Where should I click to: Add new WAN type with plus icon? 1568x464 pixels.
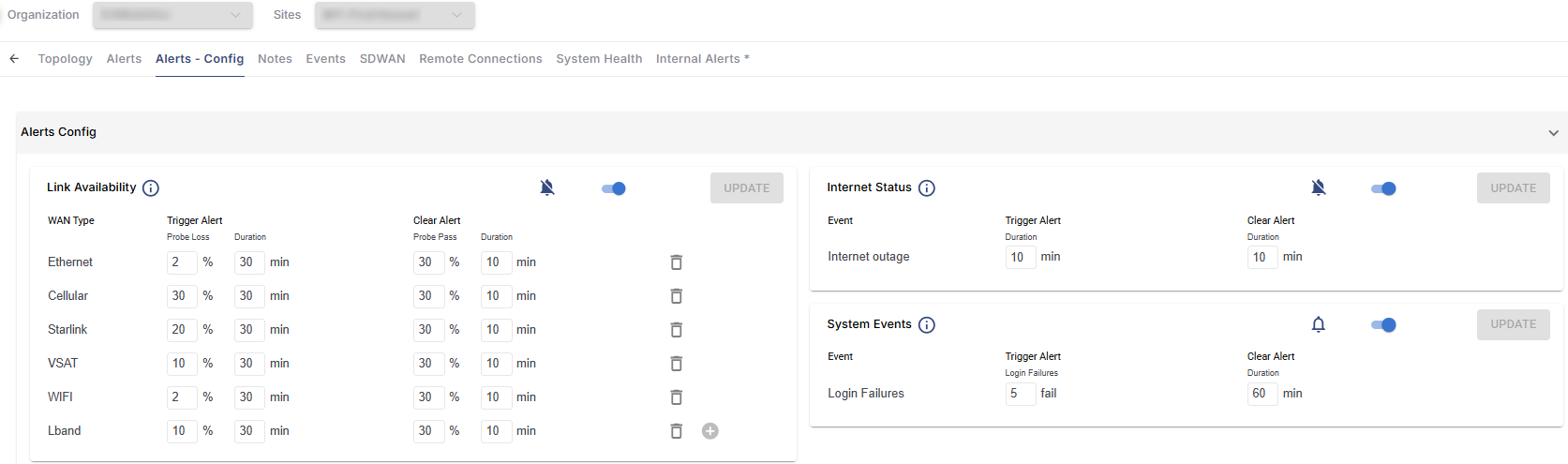point(710,431)
